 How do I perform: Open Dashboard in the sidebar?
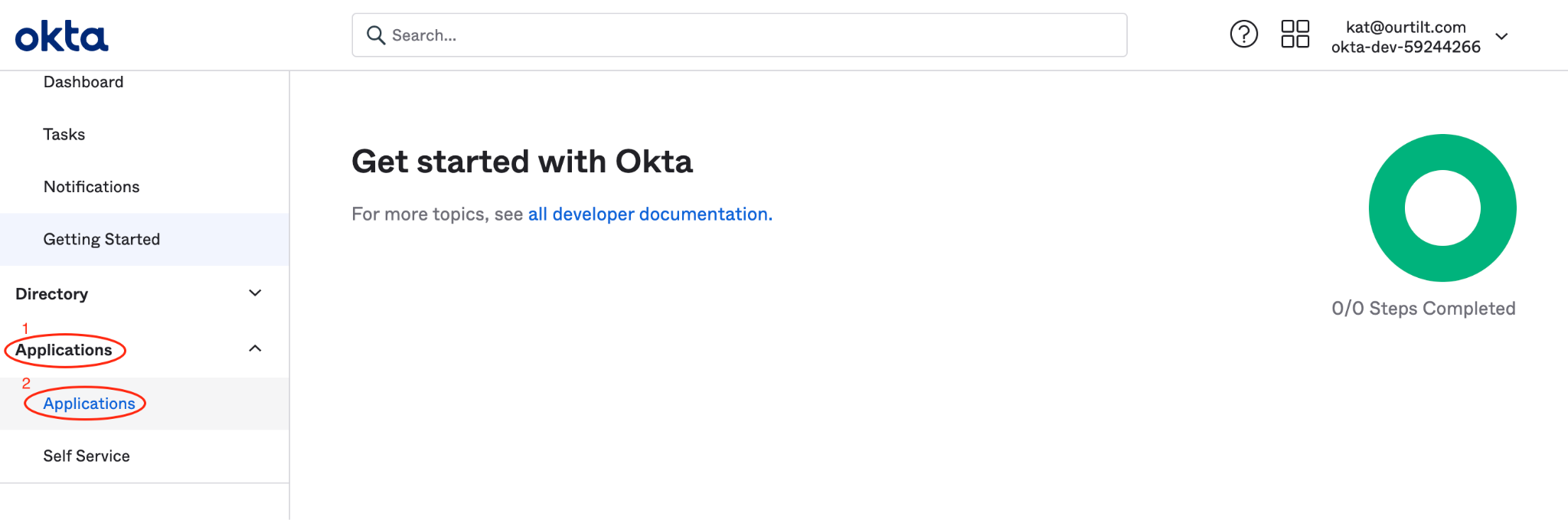pos(83,82)
